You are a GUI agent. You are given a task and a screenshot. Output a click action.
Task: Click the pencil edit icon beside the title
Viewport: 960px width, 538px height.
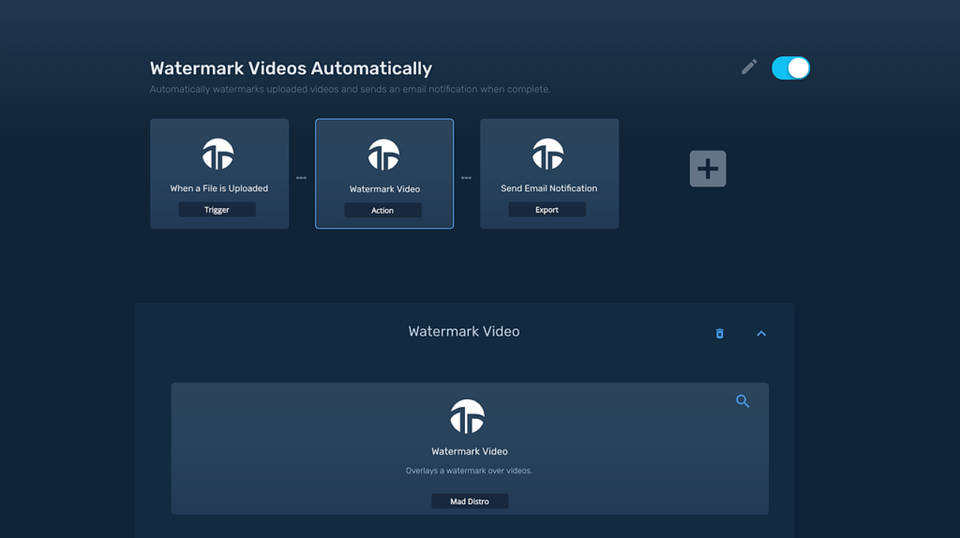[x=749, y=67]
